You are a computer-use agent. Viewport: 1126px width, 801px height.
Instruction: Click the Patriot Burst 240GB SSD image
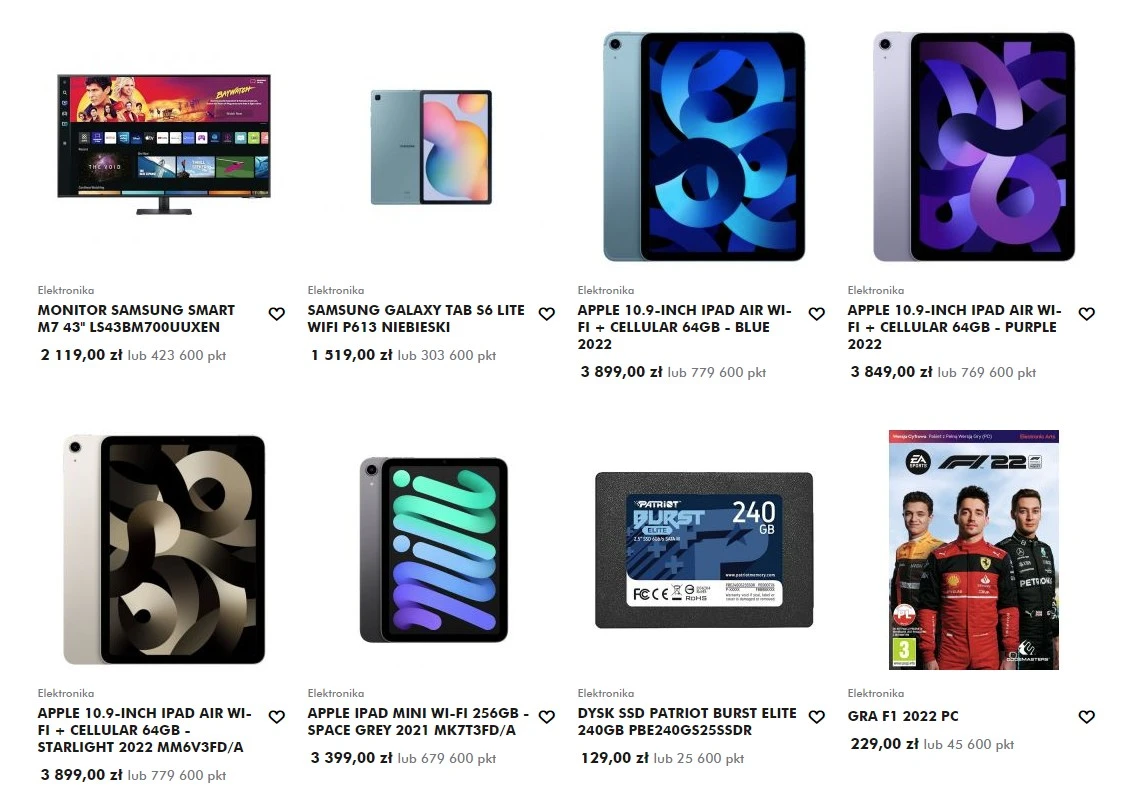coord(704,550)
